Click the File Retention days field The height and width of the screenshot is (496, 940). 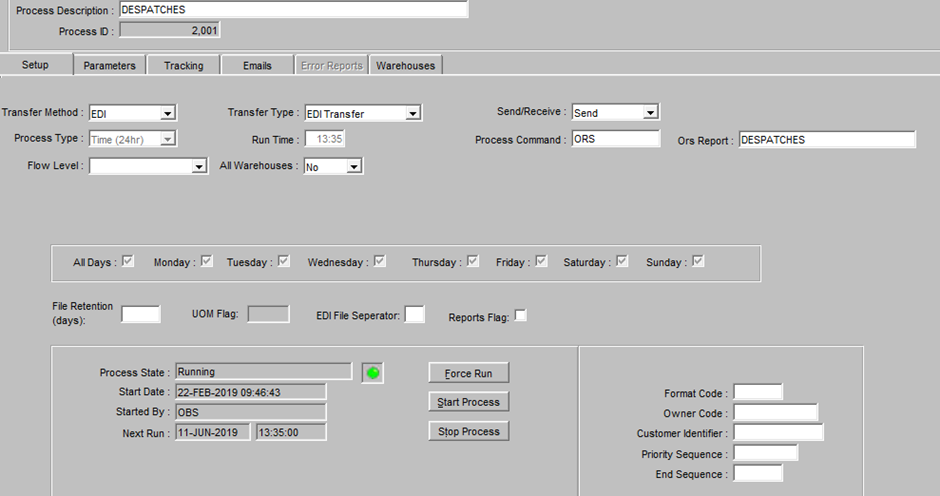[x=141, y=314]
